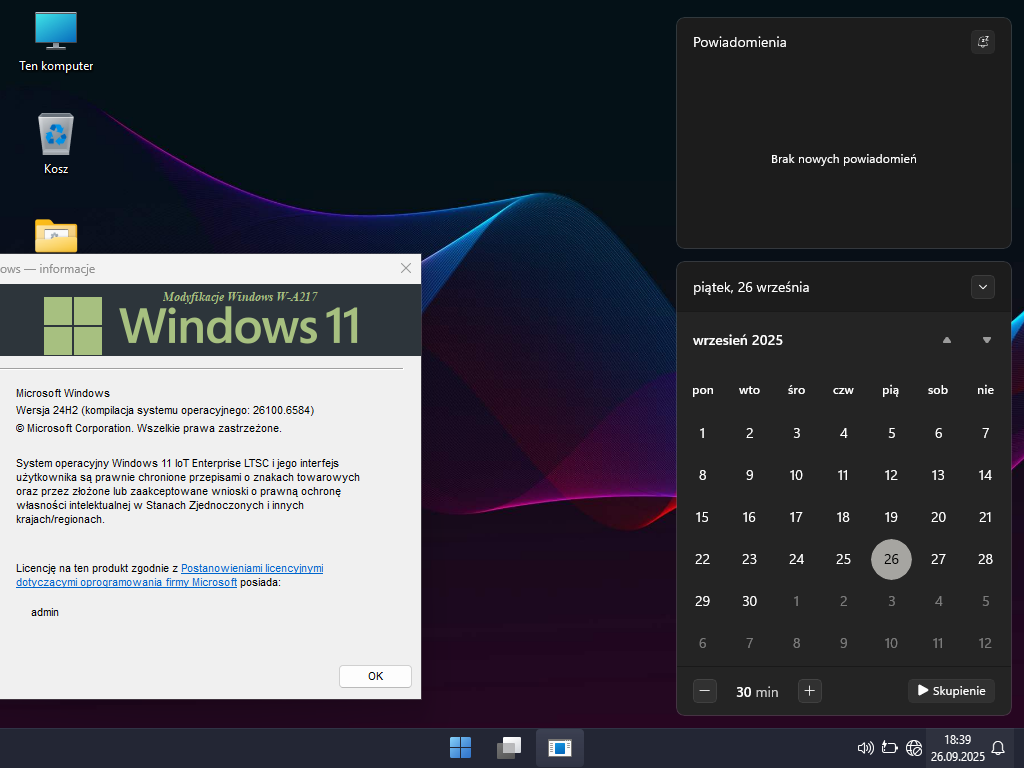Image resolution: width=1024 pixels, height=768 pixels.
Task: Select the Ten komputer desktop icon
Action: coord(56,40)
